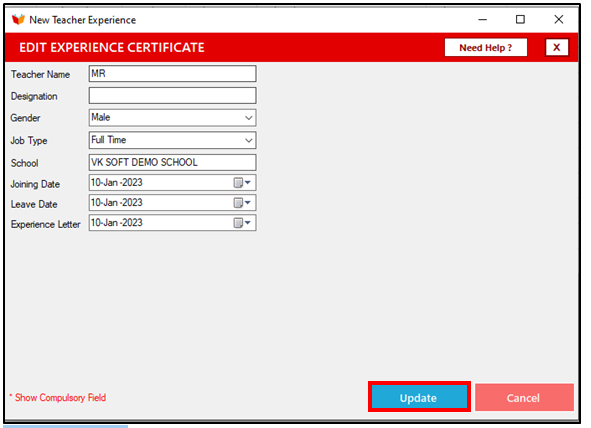
Task: Expand the Gender dropdown
Action: pos(248,118)
